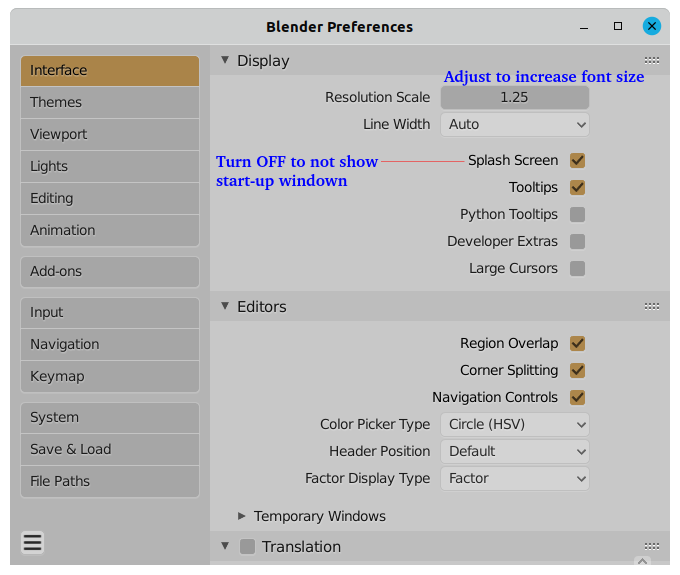Enable Developer Extras
Screen dimensions: 680x575
[x=577, y=242]
